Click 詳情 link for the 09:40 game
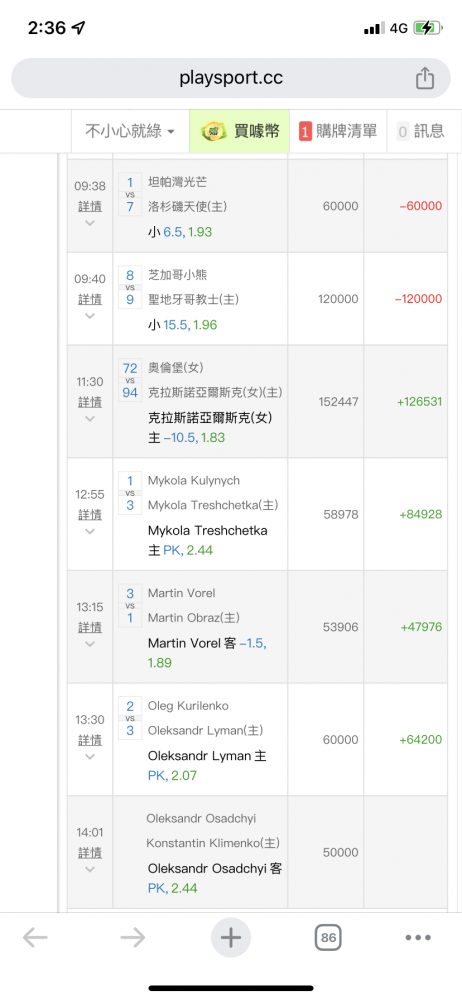 (90, 299)
